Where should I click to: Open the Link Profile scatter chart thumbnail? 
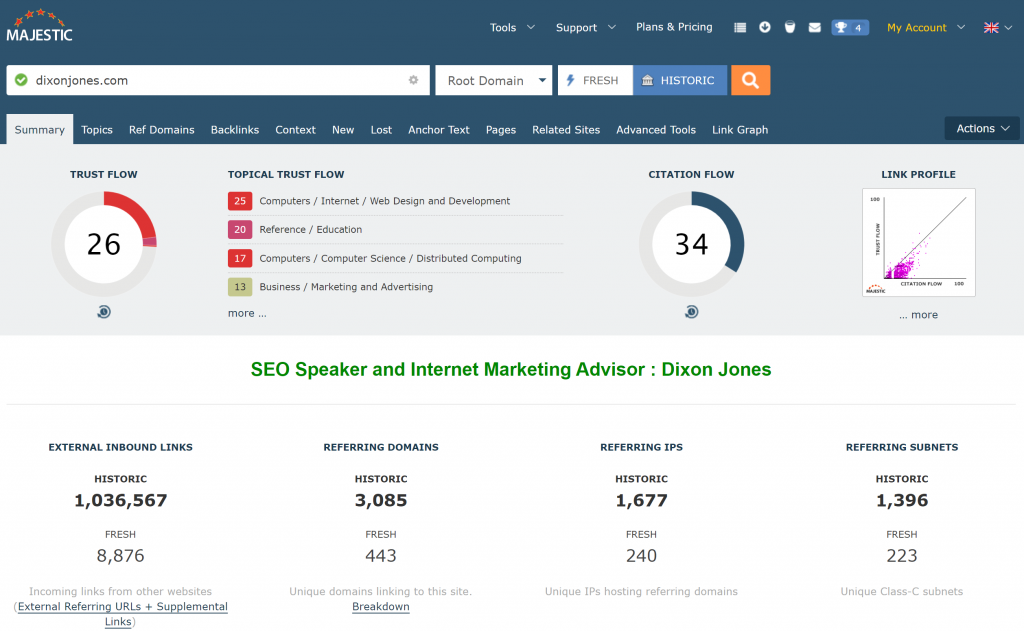point(919,242)
